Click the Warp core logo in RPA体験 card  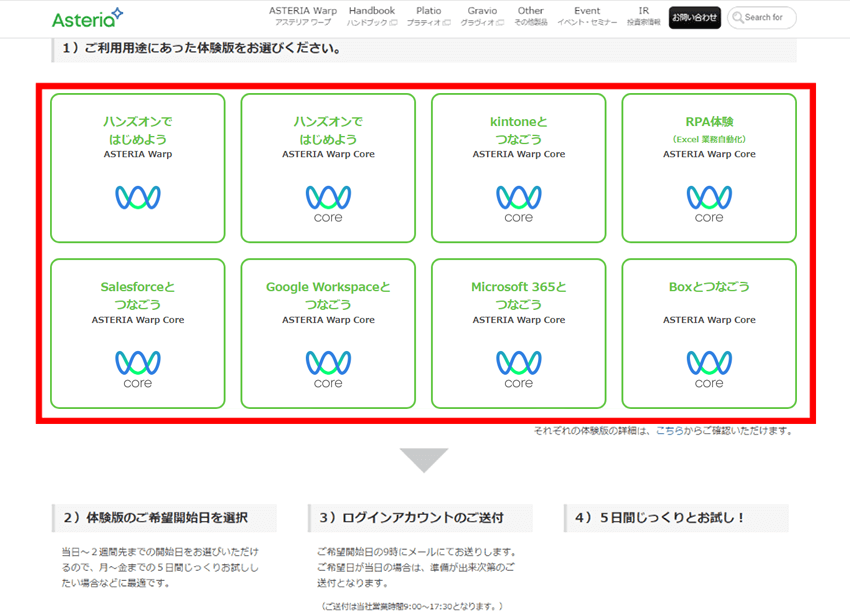pos(709,204)
